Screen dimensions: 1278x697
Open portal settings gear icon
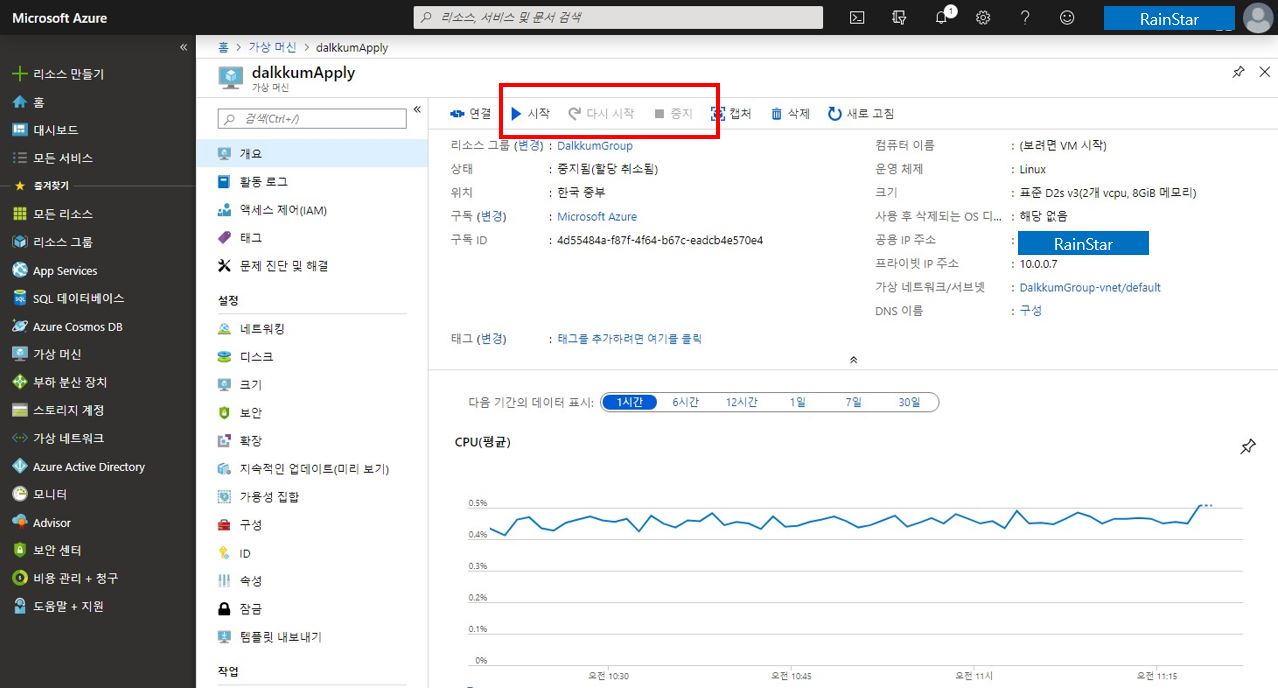point(983,18)
